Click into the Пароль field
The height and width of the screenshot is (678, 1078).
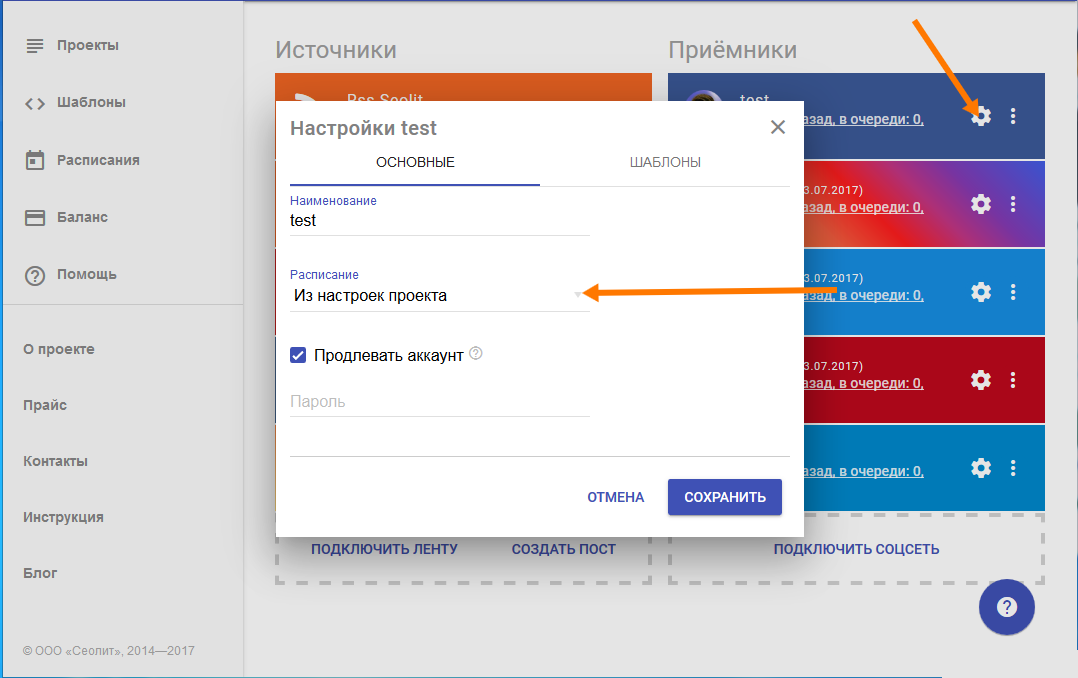438,402
